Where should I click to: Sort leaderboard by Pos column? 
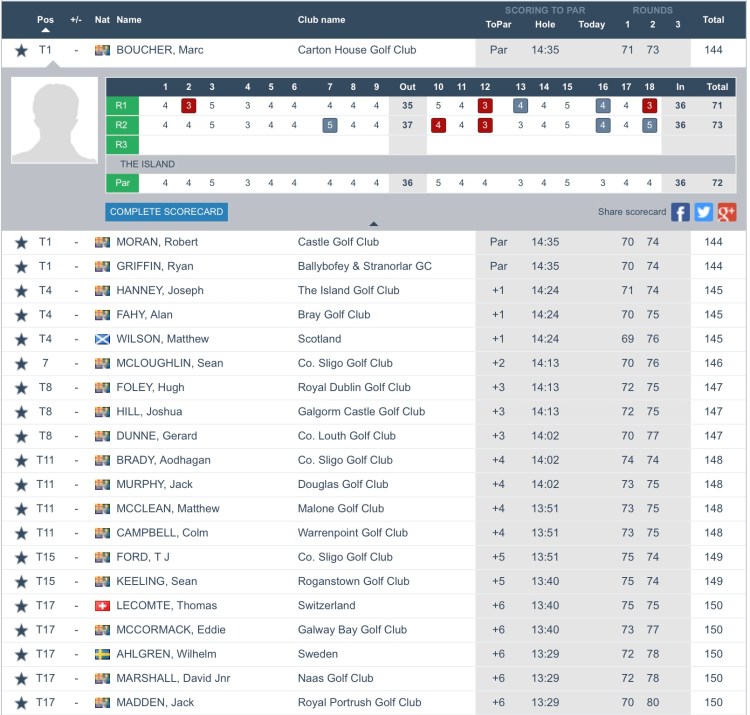point(45,19)
